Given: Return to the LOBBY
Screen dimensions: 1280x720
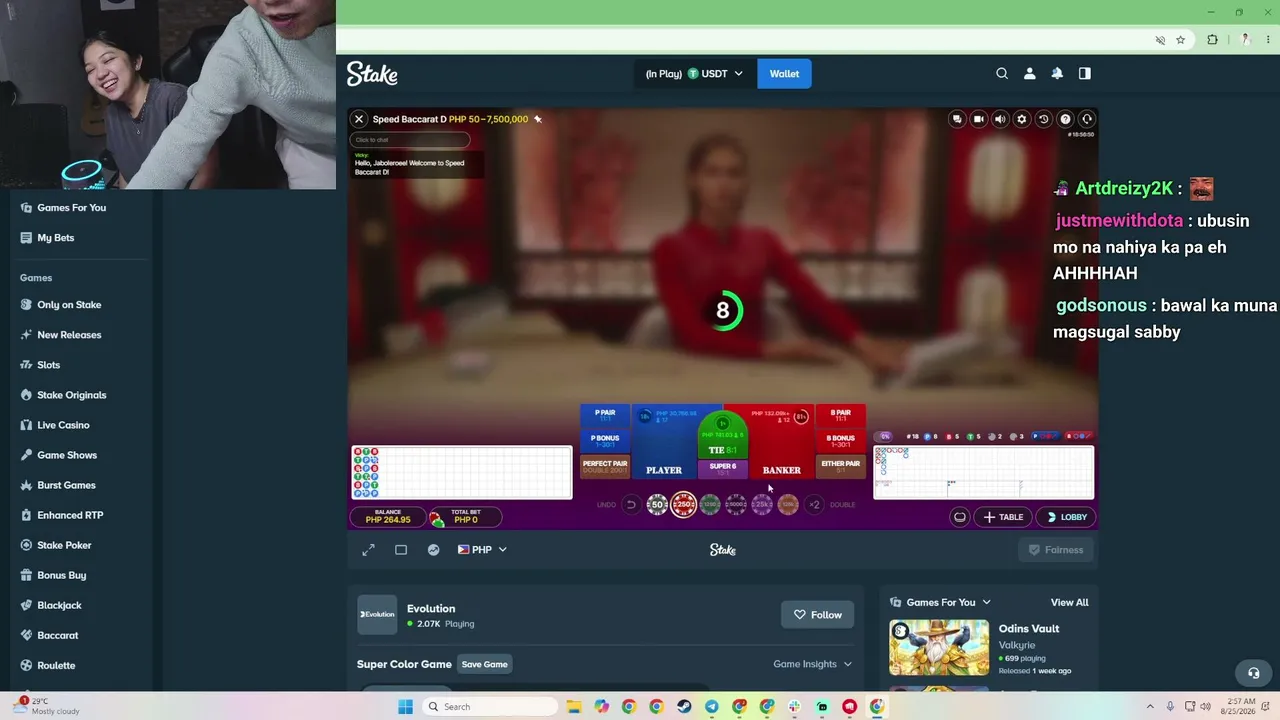Looking at the screenshot, I should (x=1067, y=517).
